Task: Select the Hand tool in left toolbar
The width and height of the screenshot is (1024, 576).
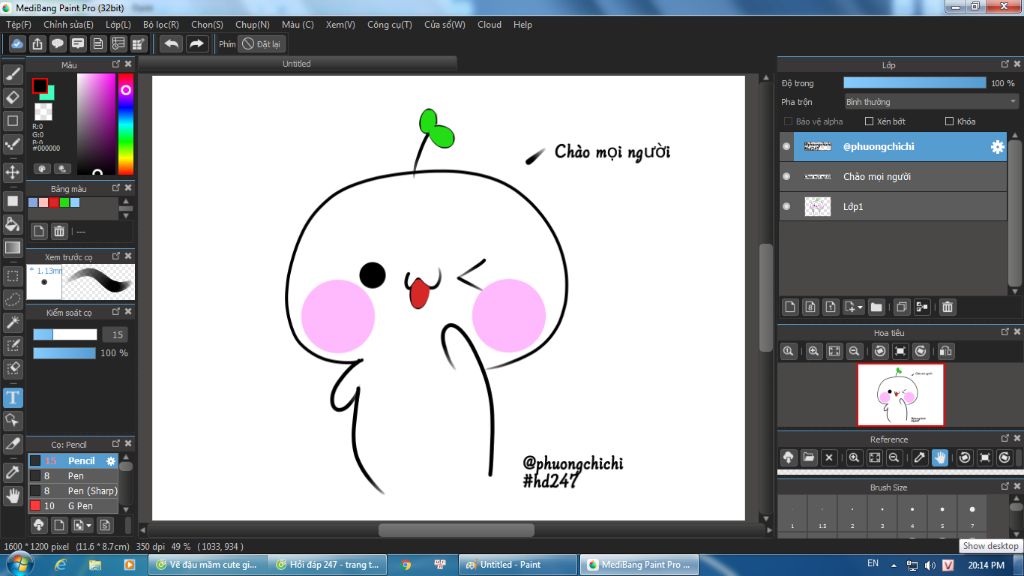Action: coord(12,496)
